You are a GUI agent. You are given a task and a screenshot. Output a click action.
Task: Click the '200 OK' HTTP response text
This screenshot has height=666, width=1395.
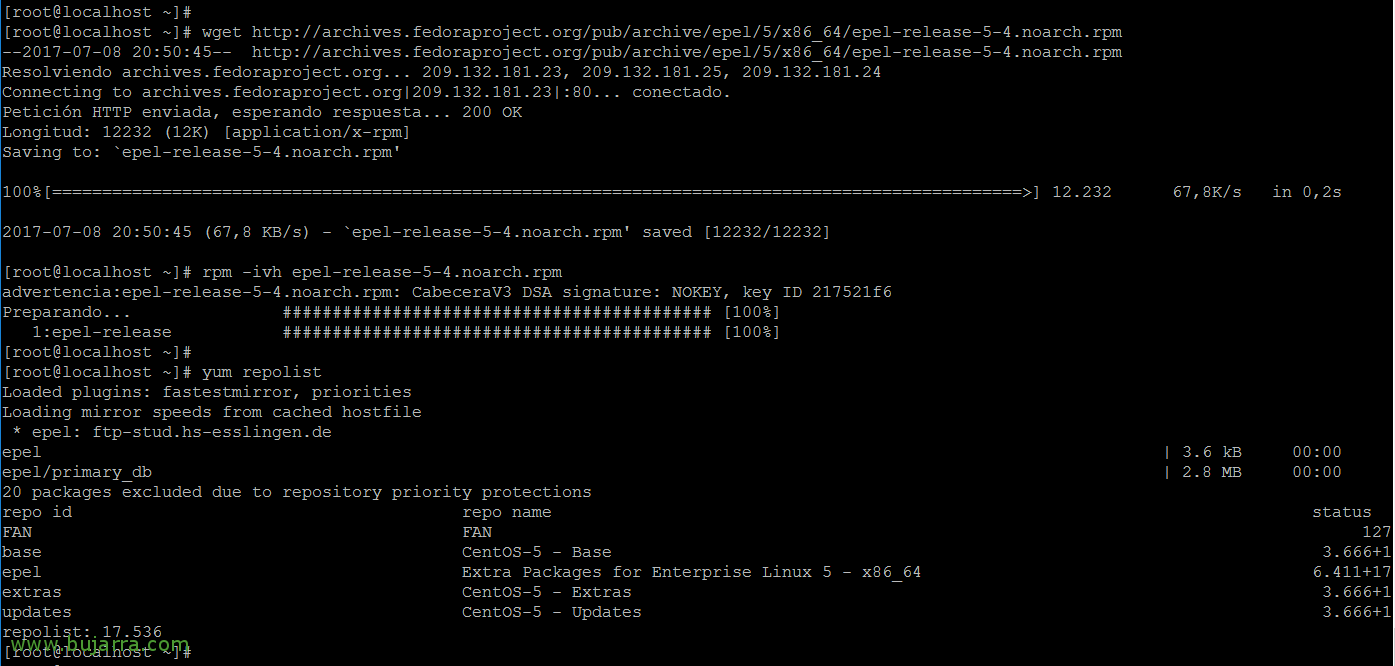tap(492, 112)
